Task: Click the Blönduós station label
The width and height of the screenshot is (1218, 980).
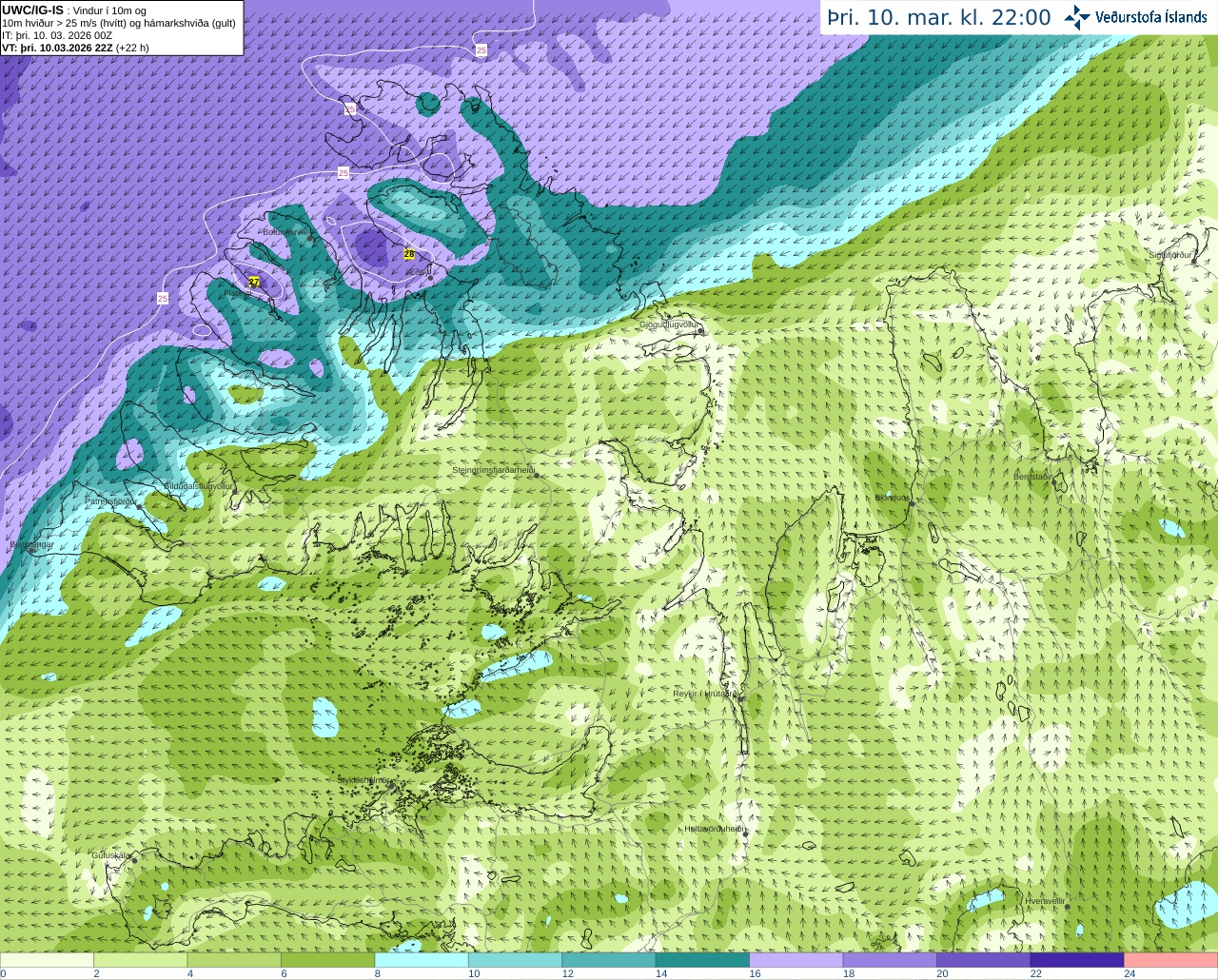Action: (x=893, y=498)
